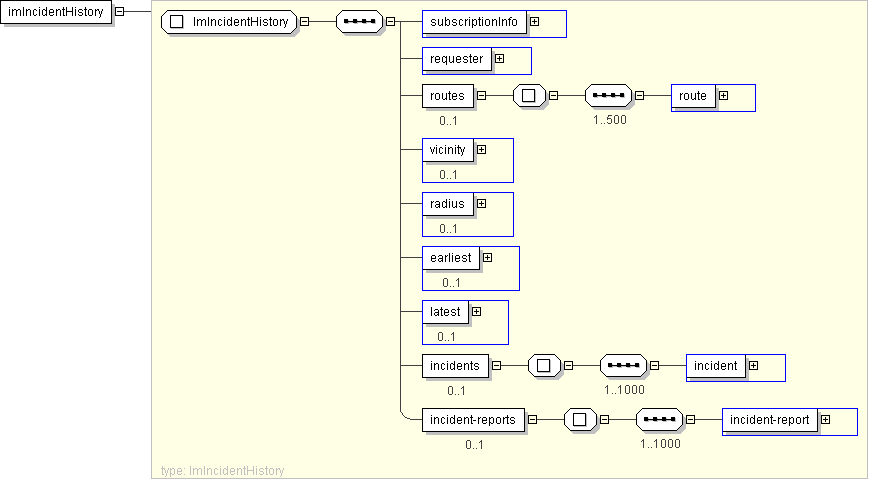Screen dimensions: 869x480
Task: Select the ImIncidentHistory complex type box
Action: click(230, 22)
